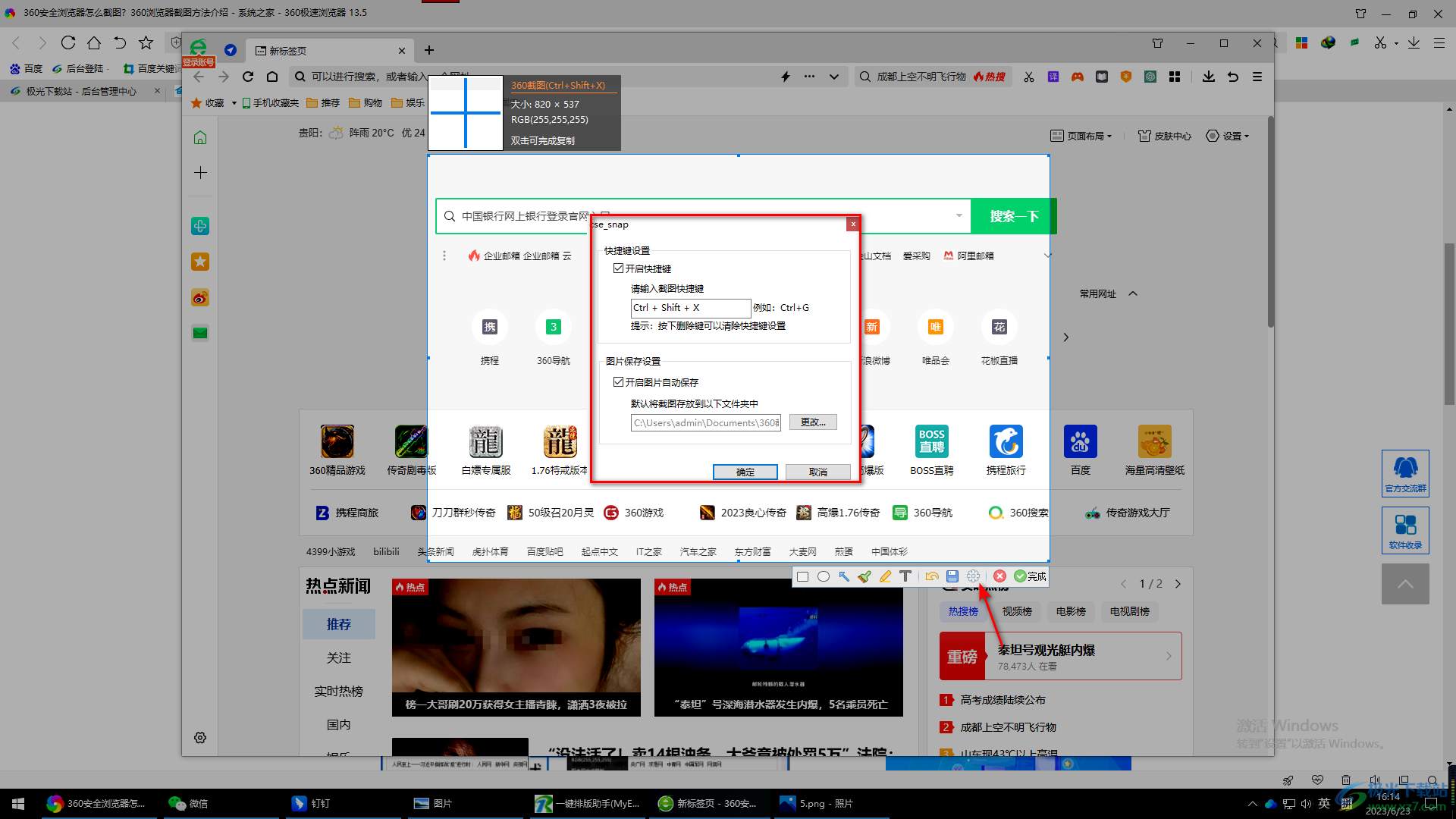Open 皮肤中心

pos(1165,136)
